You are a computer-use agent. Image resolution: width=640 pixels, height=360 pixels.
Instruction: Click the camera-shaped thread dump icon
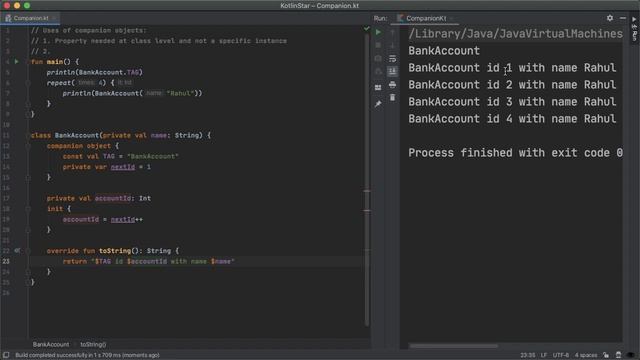click(x=378, y=59)
